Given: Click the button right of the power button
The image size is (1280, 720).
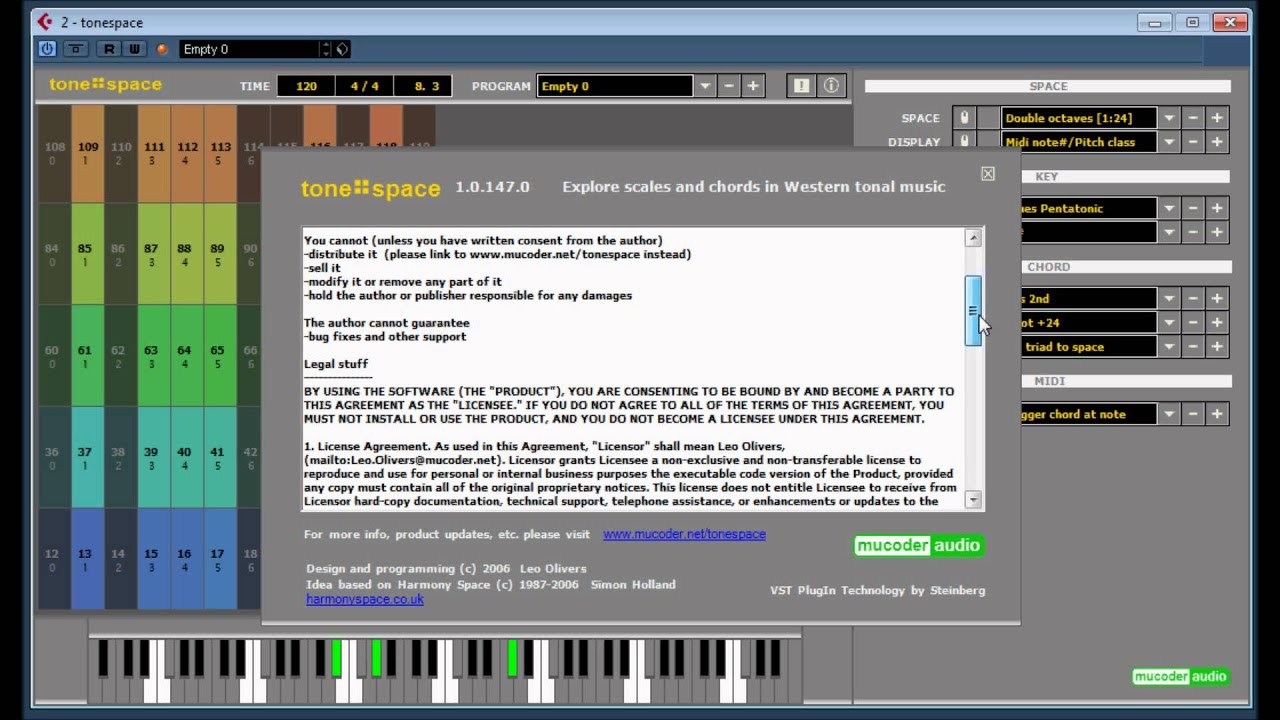Looking at the screenshot, I should 76,49.
